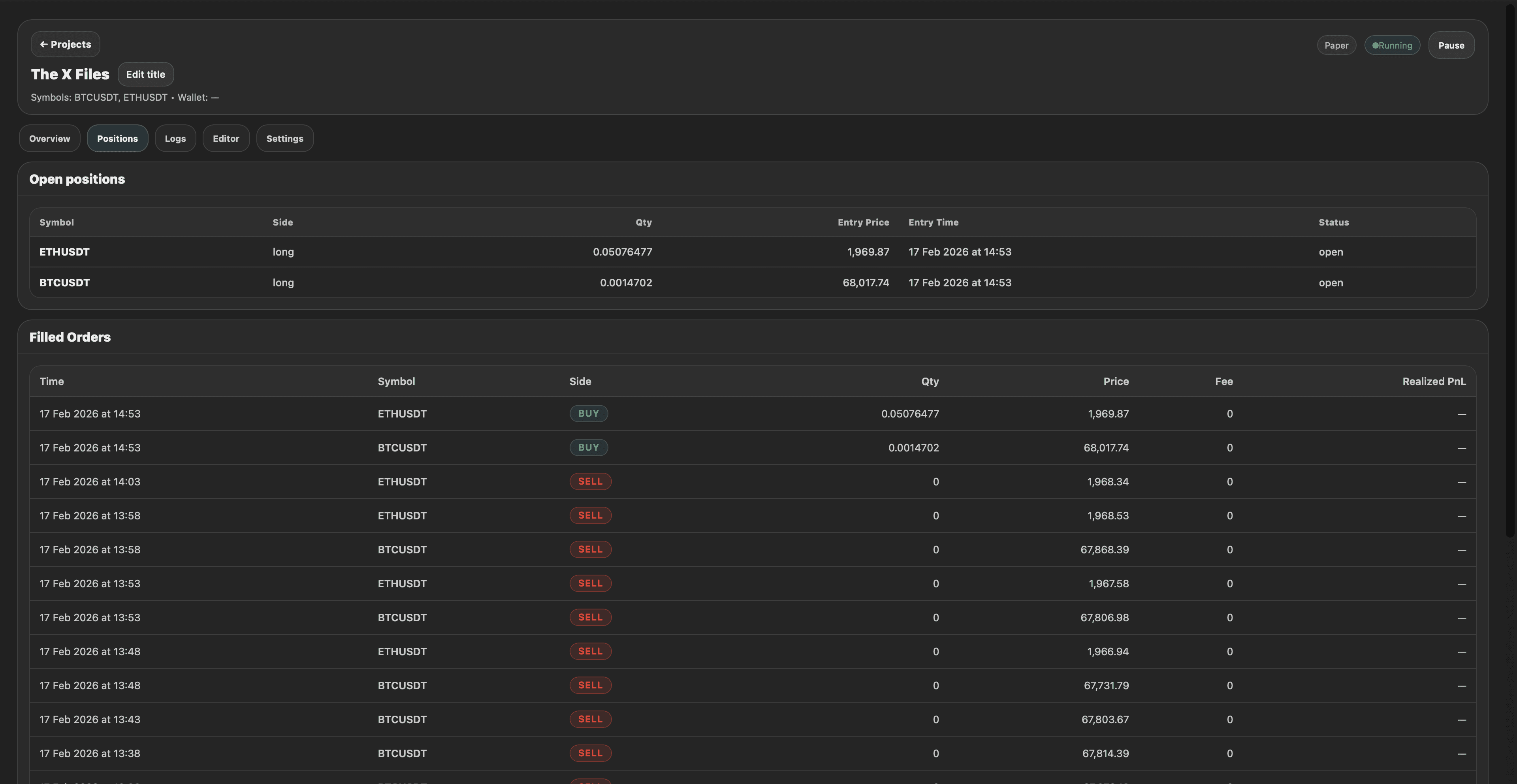Expand the Open positions section
The width and height of the screenshot is (1517, 784).
(77, 179)
